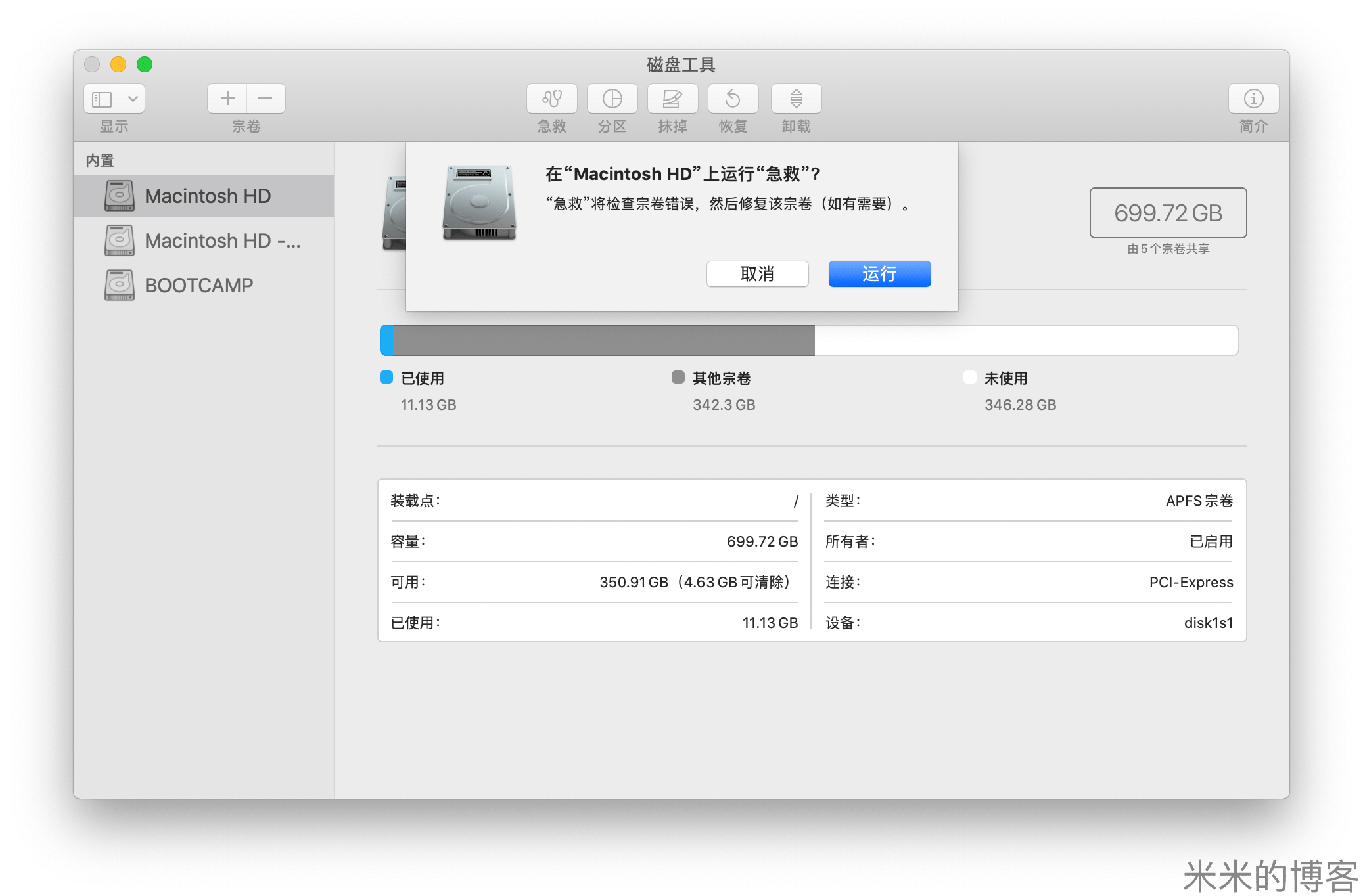Click the hard drive image in dialog
The image size is (1363, 896).
[479, 202]
